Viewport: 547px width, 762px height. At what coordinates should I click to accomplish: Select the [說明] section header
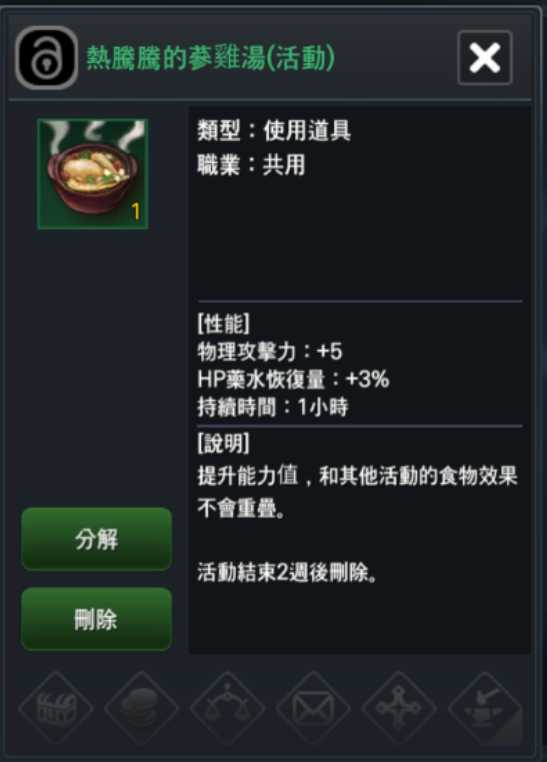[x=223, y=443]
